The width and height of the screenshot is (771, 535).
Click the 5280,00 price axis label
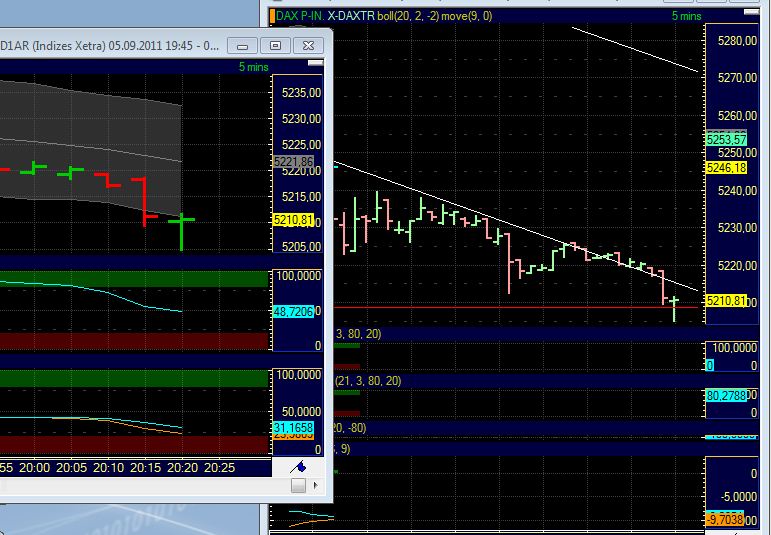pos(737,41)
